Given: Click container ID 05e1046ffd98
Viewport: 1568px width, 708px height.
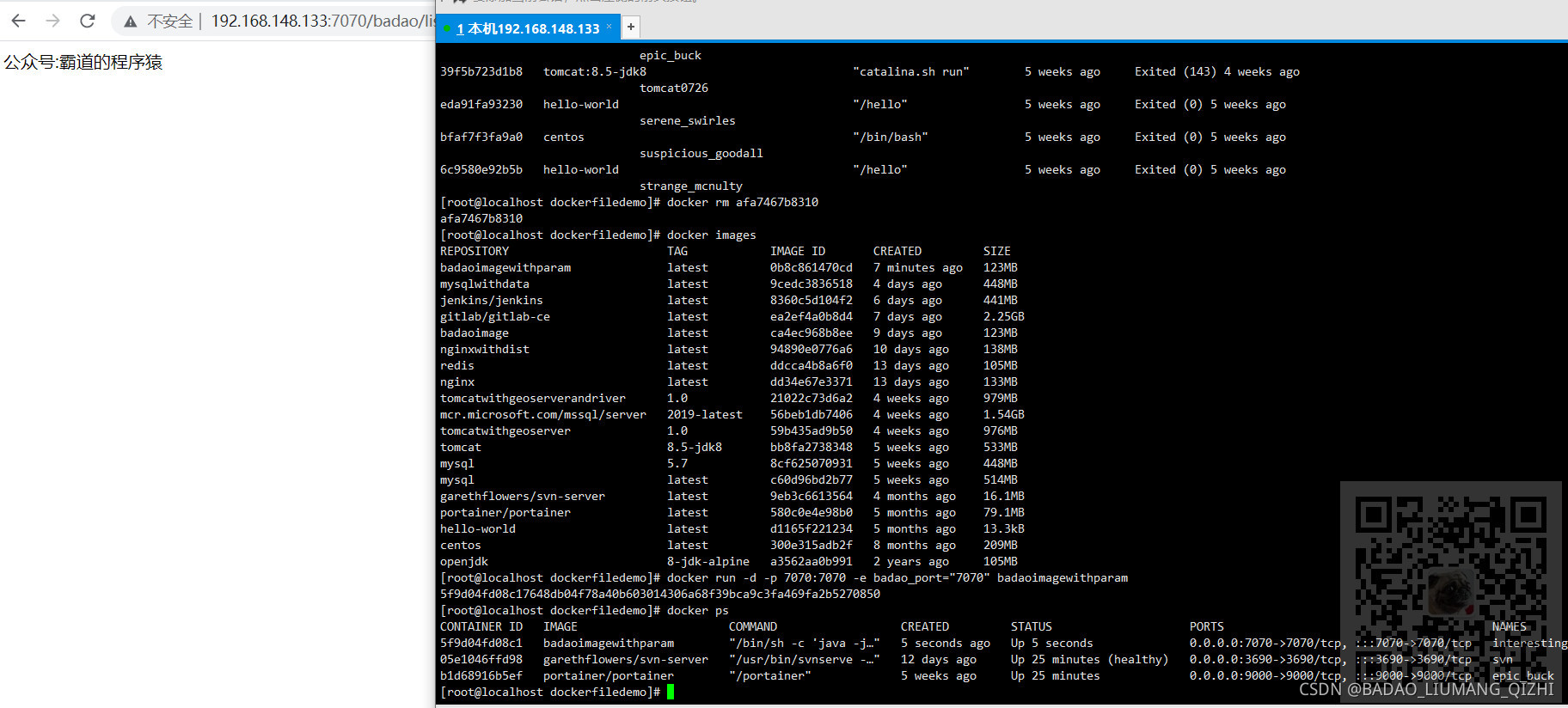Looking at the screenshot, I should [x=481, y=659].
